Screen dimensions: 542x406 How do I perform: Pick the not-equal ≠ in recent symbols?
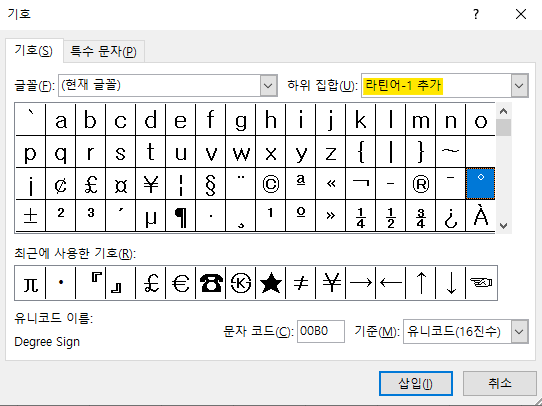point(300,283)
